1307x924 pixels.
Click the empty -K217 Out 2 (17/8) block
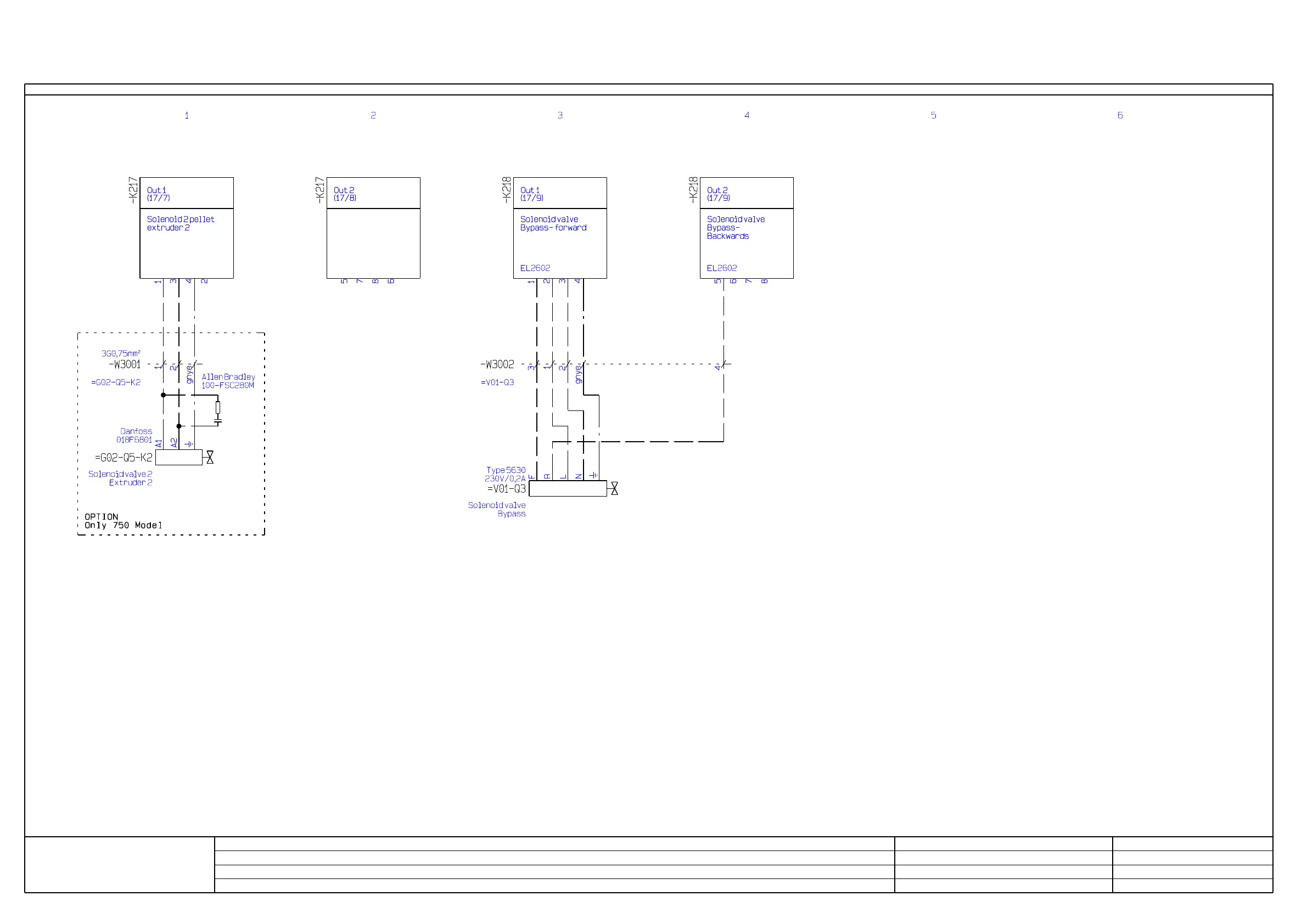(373, 244)
